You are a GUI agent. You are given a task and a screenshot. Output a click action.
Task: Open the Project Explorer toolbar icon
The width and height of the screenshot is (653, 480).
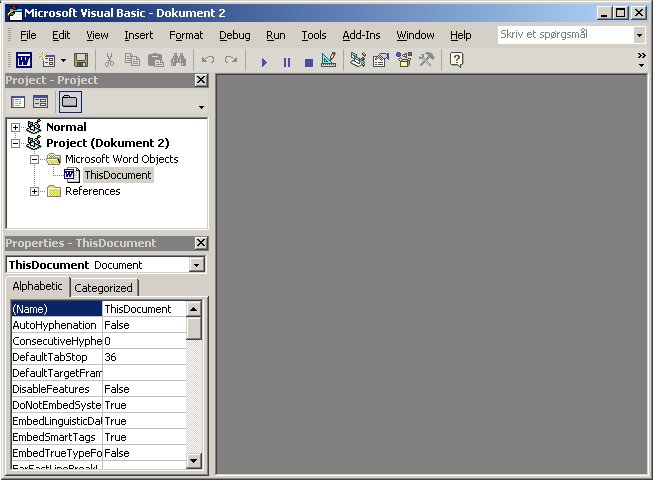click(358, 60)
